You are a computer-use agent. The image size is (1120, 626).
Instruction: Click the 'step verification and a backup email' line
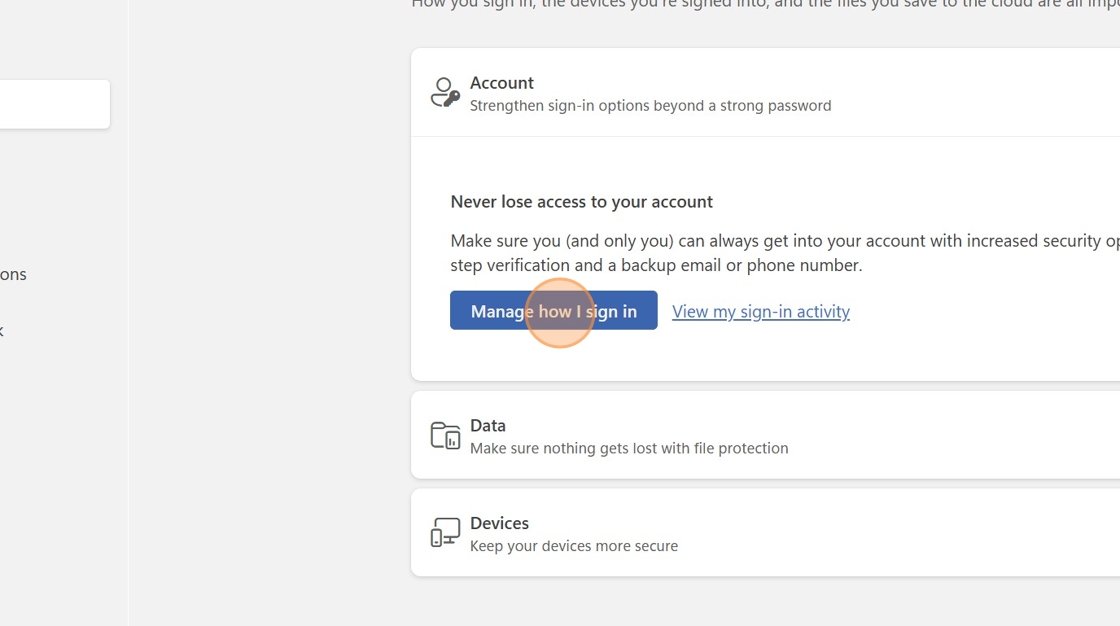click(656, 265)
